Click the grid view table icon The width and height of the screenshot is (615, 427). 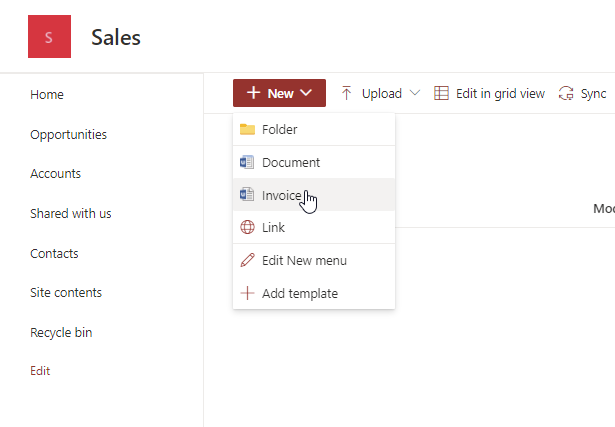[441, 93]
